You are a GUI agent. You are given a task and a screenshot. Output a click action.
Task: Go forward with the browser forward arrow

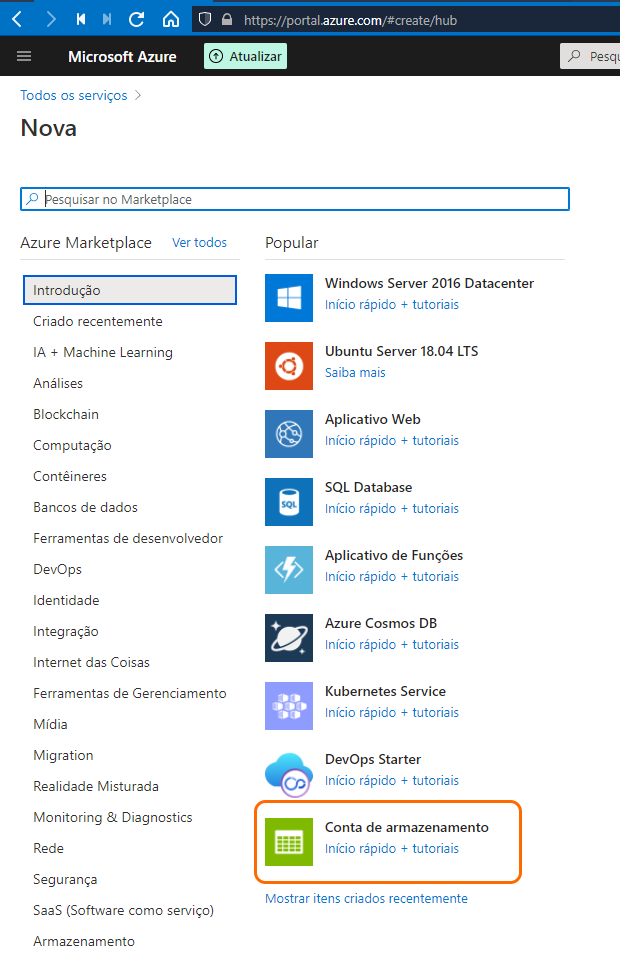click(51, 20)
